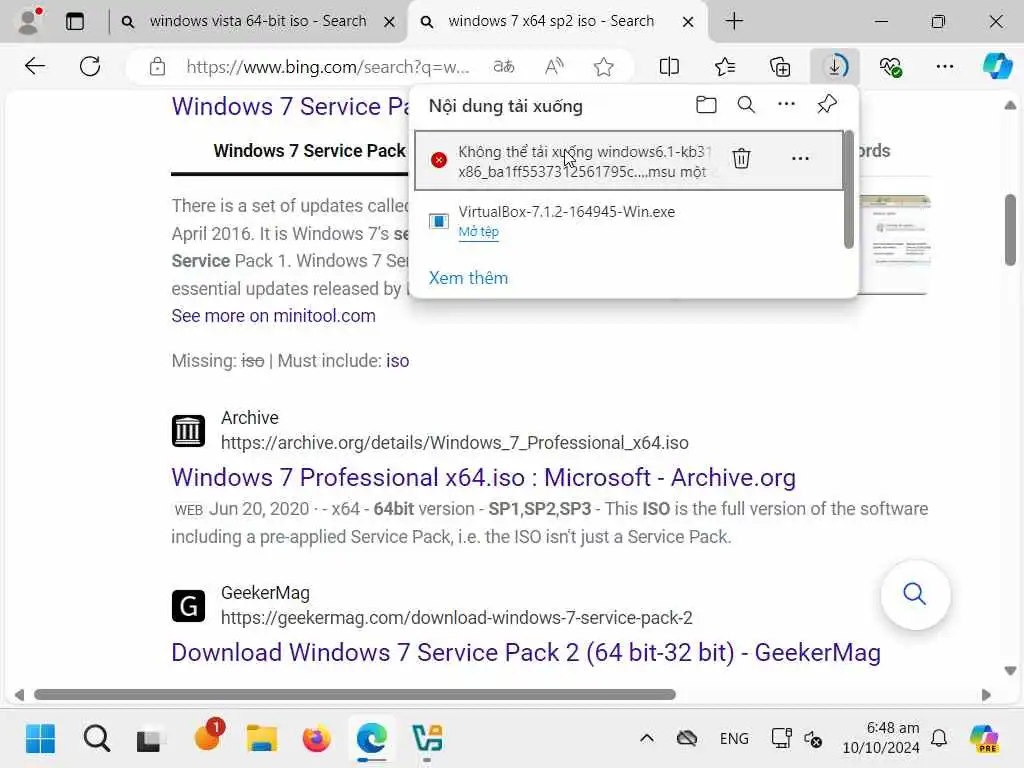Delete the failed msu download entry

pyautogui.click(x=741, y=159)
